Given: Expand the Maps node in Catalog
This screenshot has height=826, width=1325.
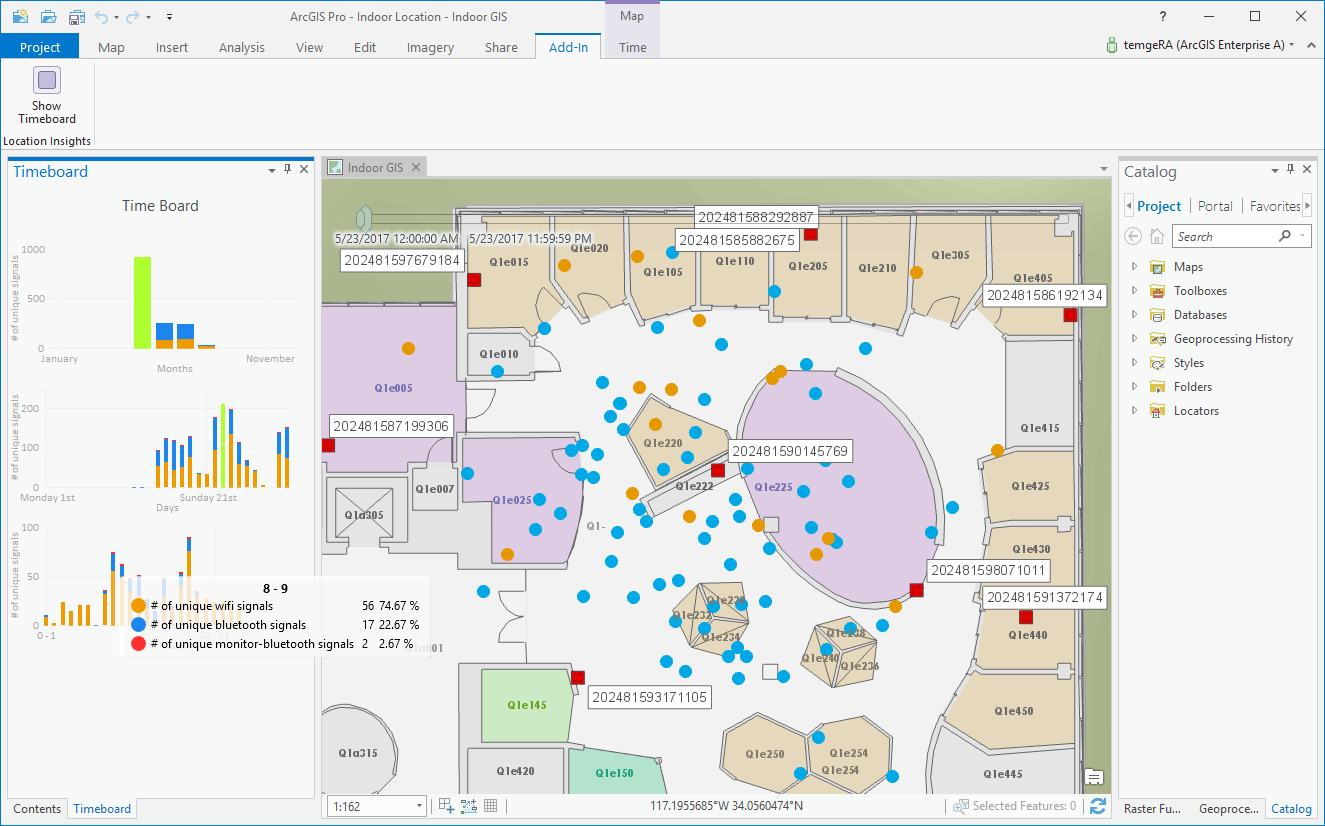Looking at the screenshot, I should (1134, 267).
